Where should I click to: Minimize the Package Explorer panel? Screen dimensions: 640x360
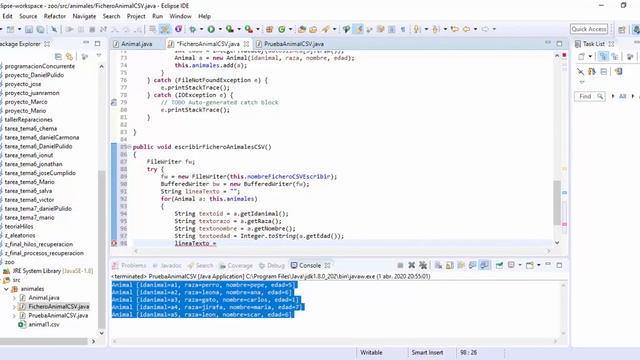pyautogui.click(x=86, y=43)
